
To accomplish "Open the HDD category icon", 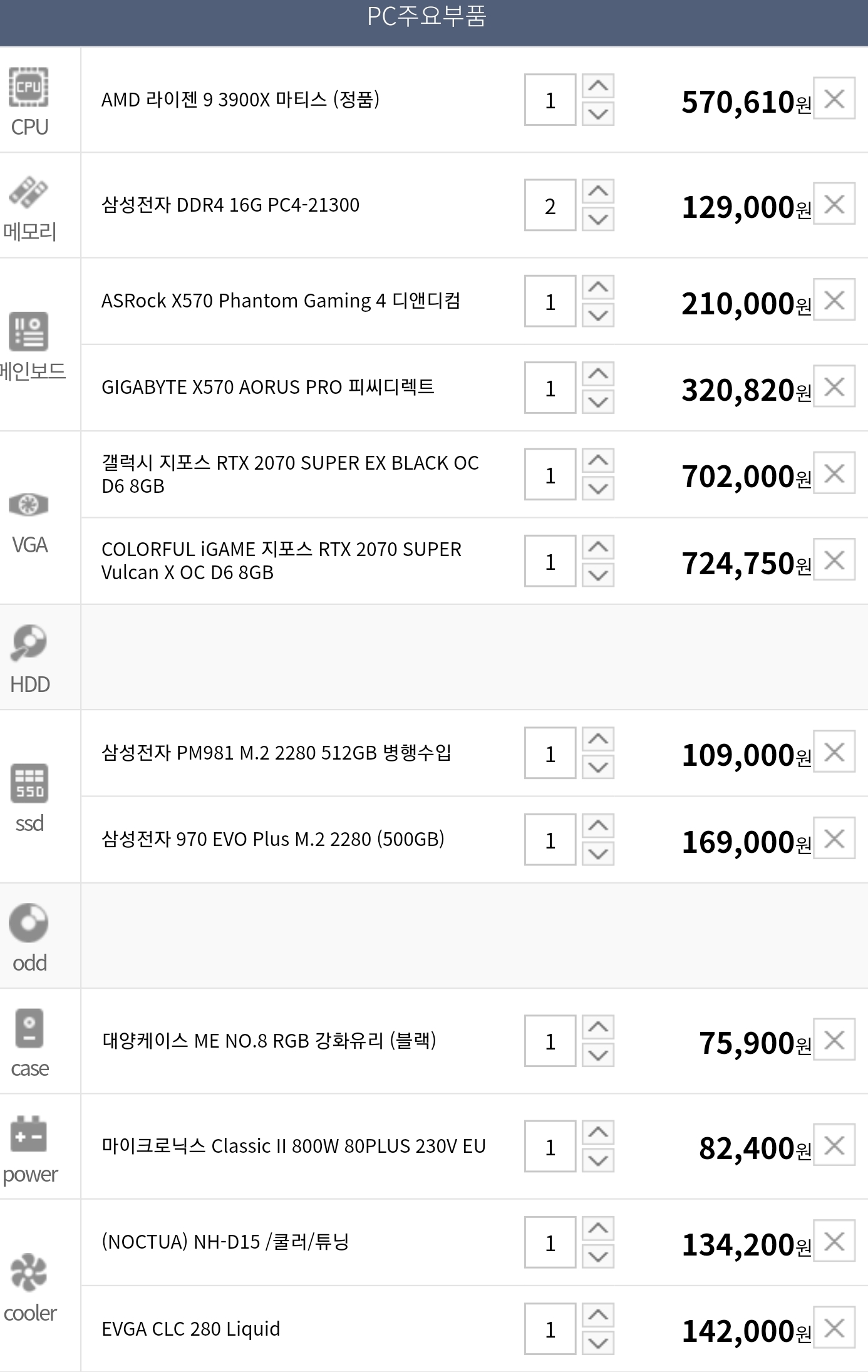I will click(x=29, y=642).
